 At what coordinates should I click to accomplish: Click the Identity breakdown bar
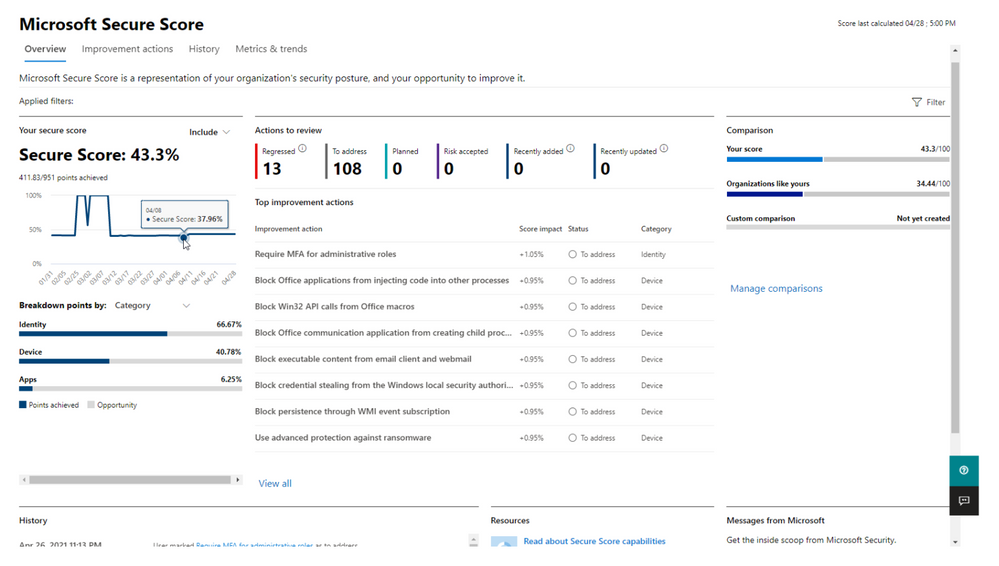click(x=130, y=333)
